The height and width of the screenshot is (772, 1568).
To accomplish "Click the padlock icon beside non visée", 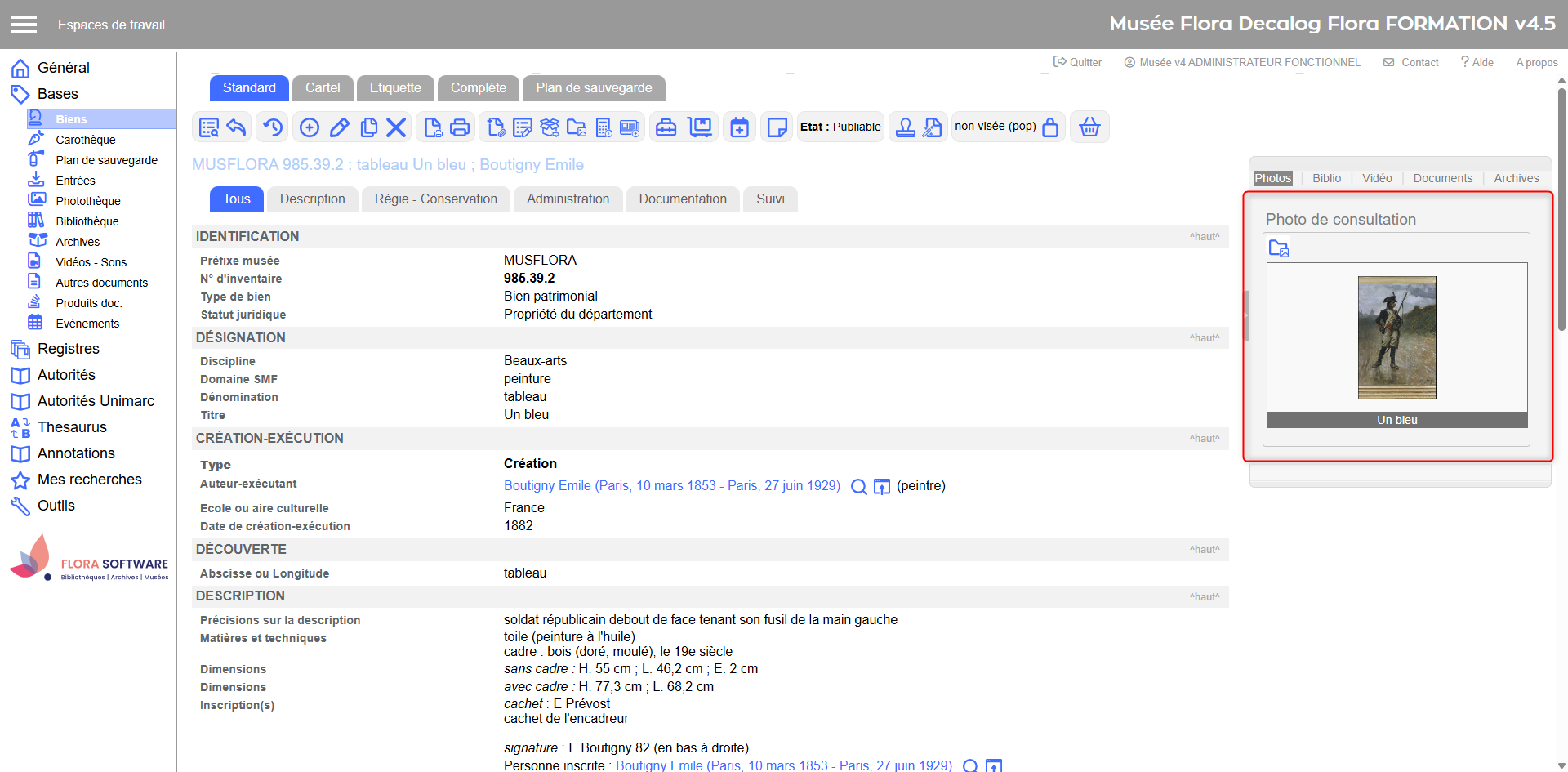I will point(1050,127).
